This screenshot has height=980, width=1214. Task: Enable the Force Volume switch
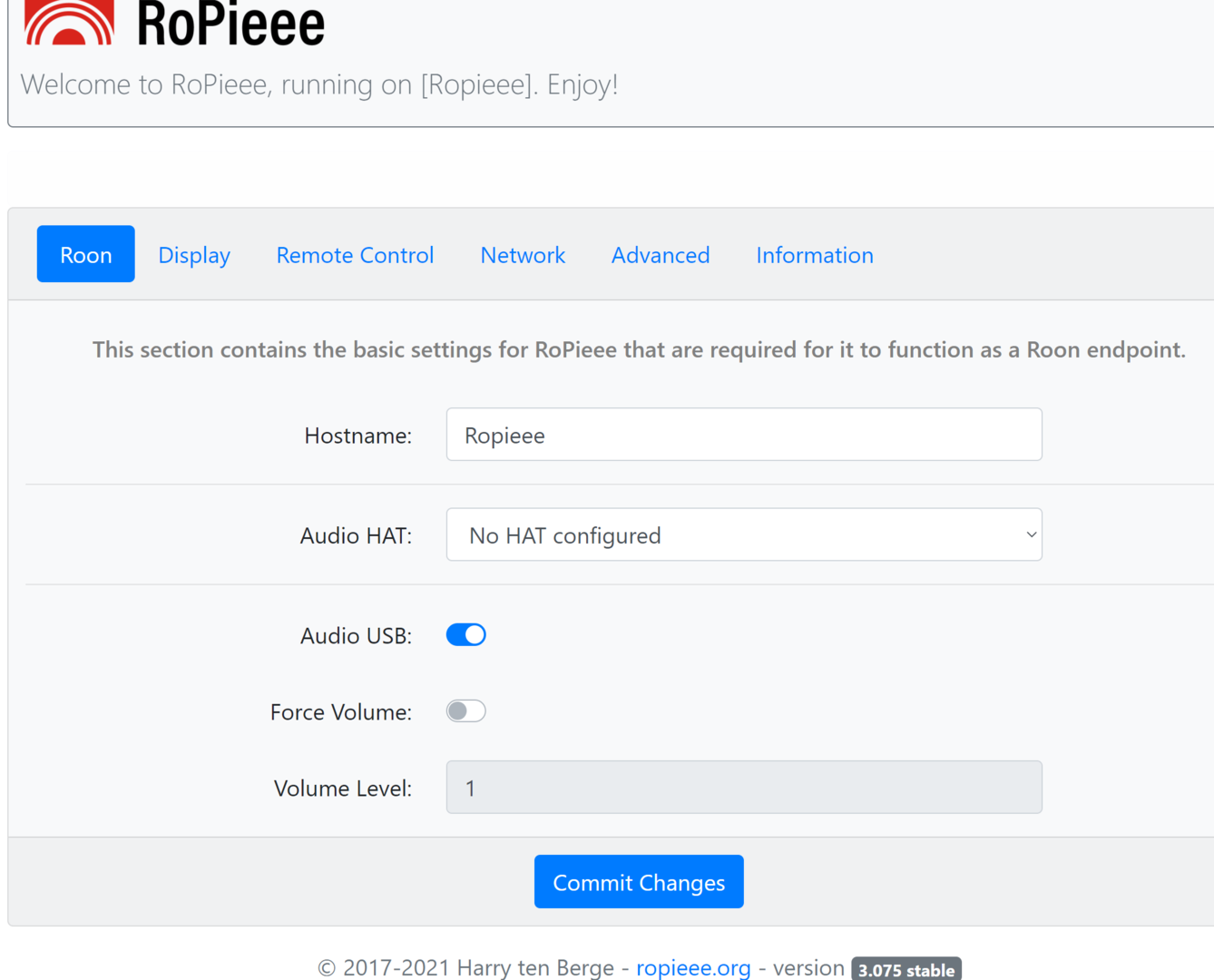(466, 711)
